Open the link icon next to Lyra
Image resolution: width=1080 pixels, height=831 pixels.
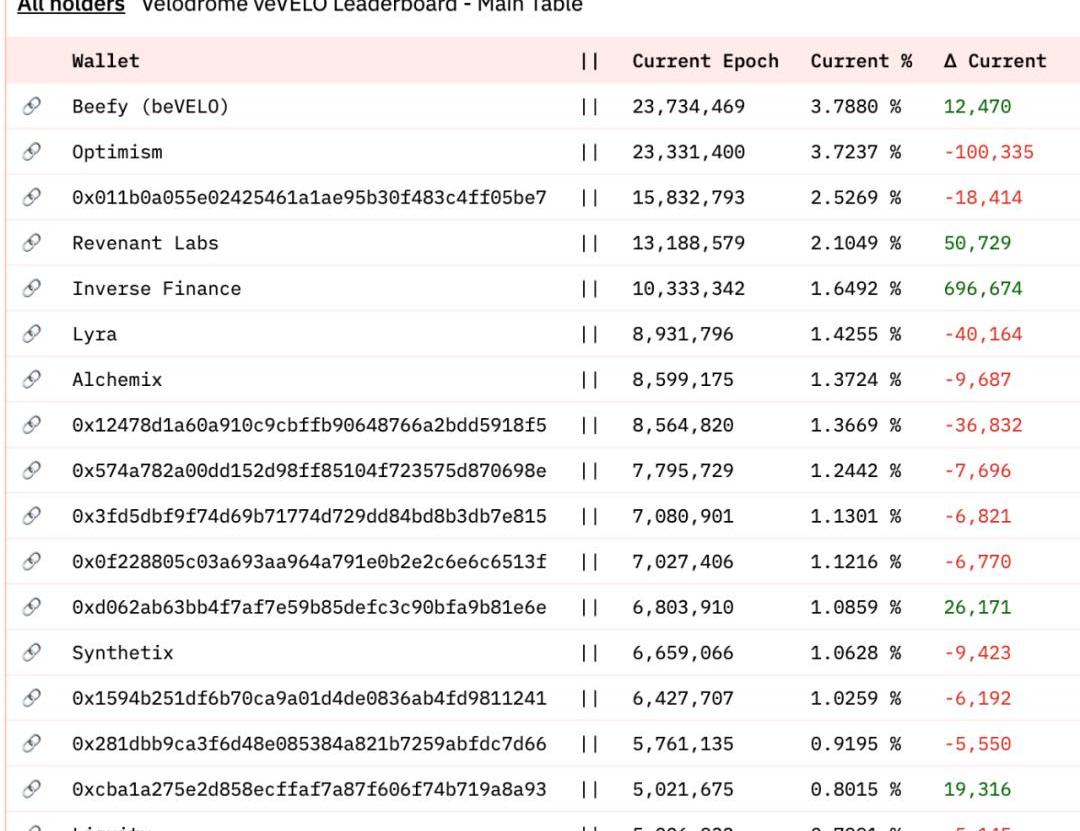point(32,334)
